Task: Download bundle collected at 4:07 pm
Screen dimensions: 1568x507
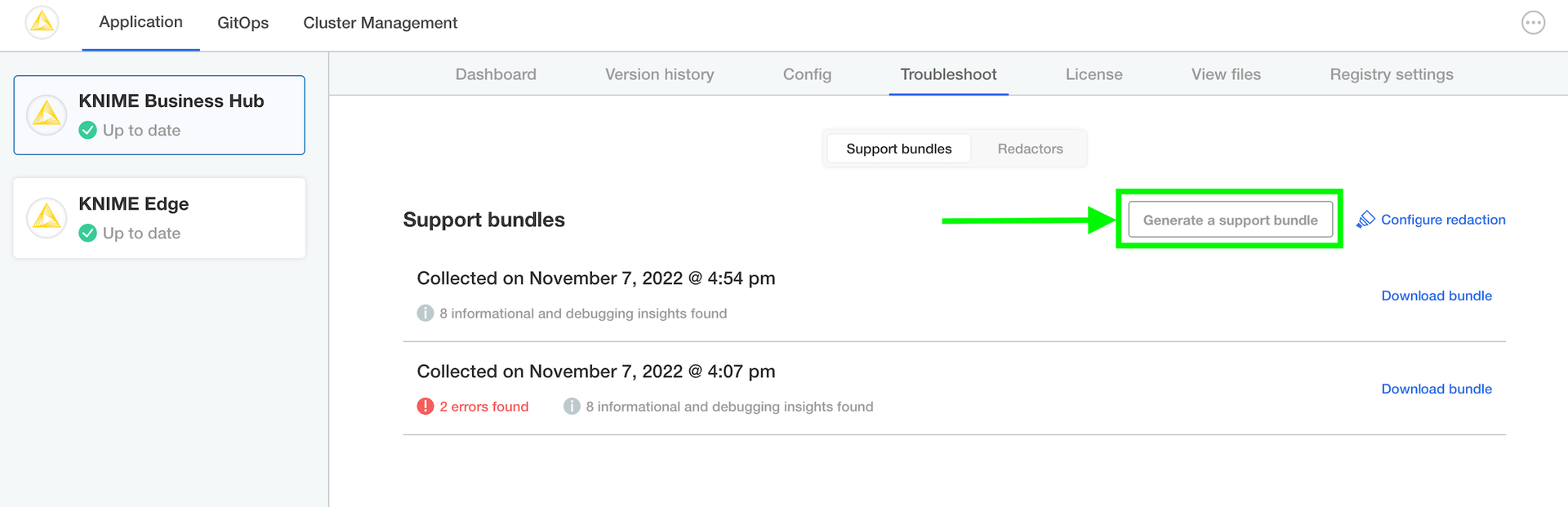Action: 1436,389
